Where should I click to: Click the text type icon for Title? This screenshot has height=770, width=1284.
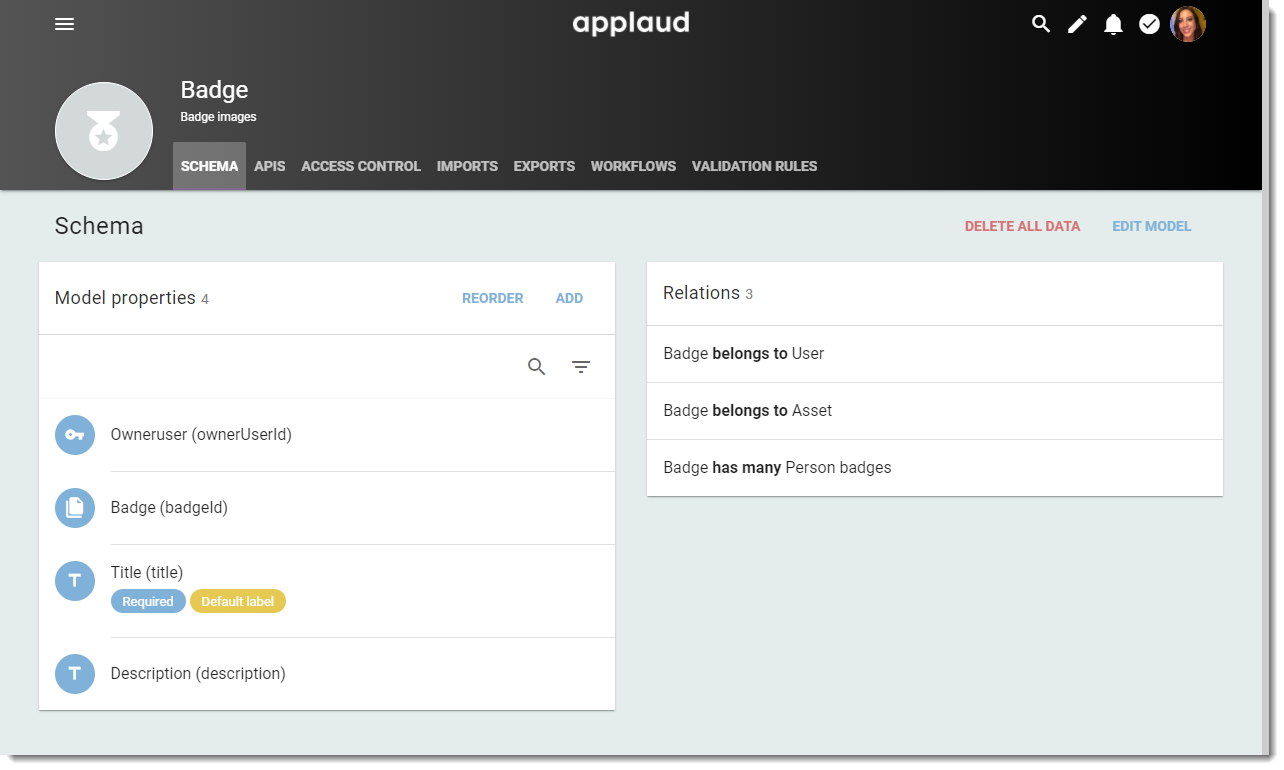(x=75, y=581)
